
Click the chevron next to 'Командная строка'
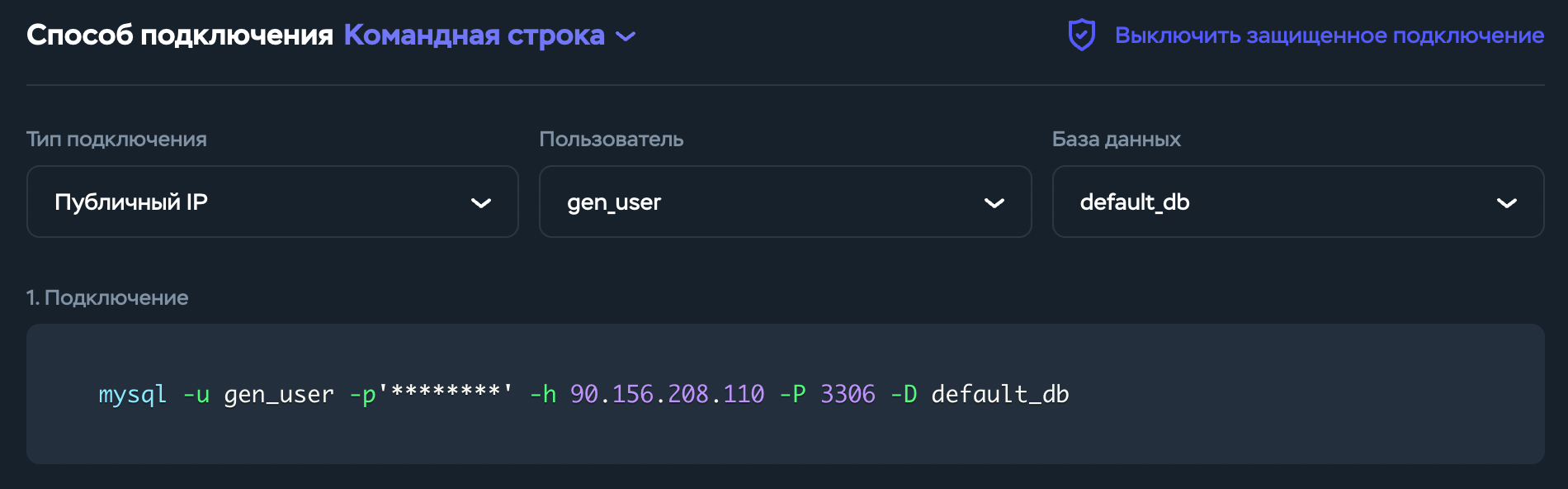pos(626,36)
